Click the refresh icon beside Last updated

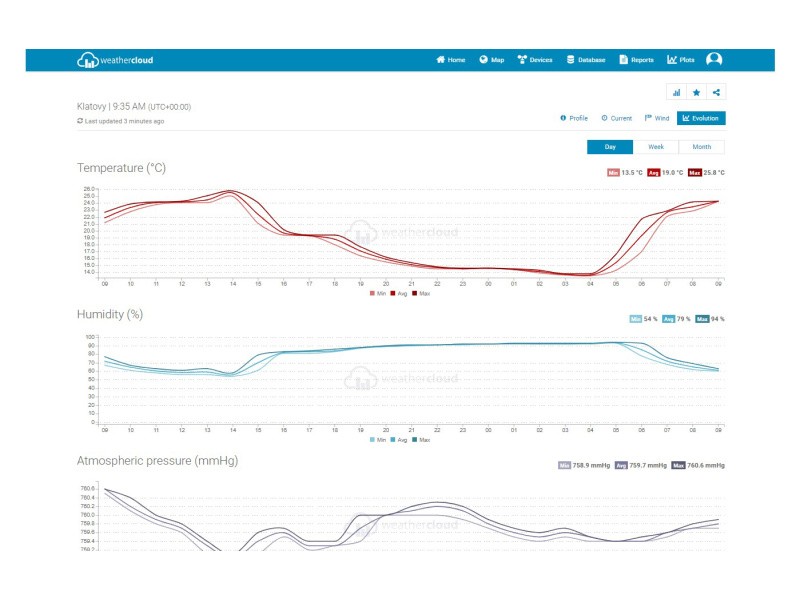coord(80,121)
